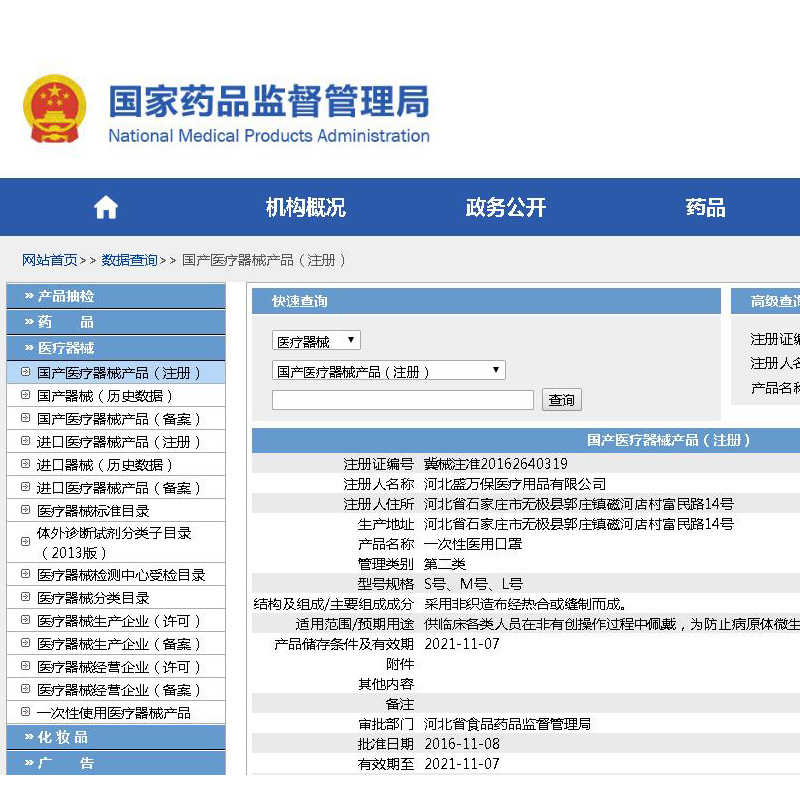
Task: Open the 国产医疗器械产品（注册） database dropdown
Action: click(x=388, y=371)
